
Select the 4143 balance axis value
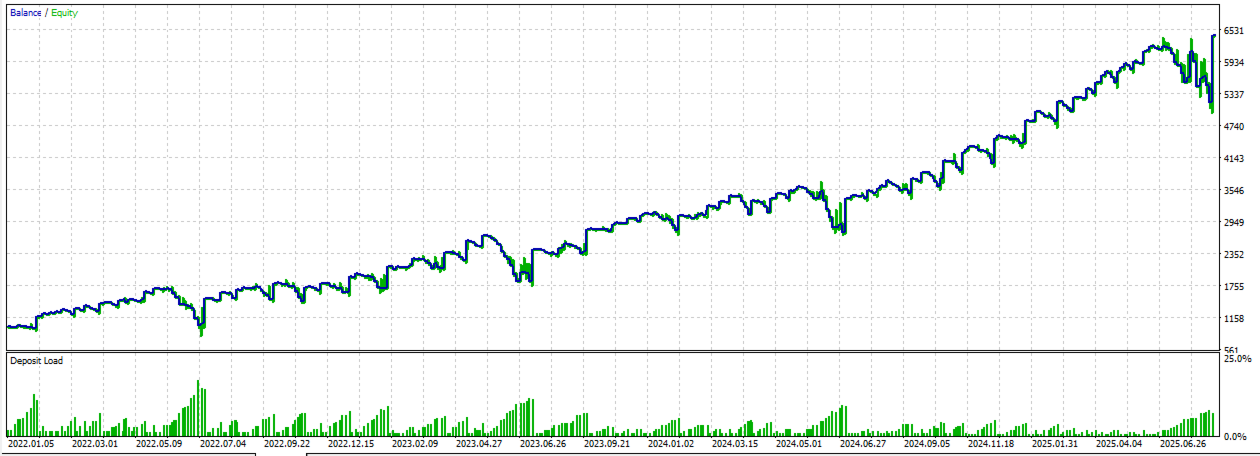pos(1233,159)
